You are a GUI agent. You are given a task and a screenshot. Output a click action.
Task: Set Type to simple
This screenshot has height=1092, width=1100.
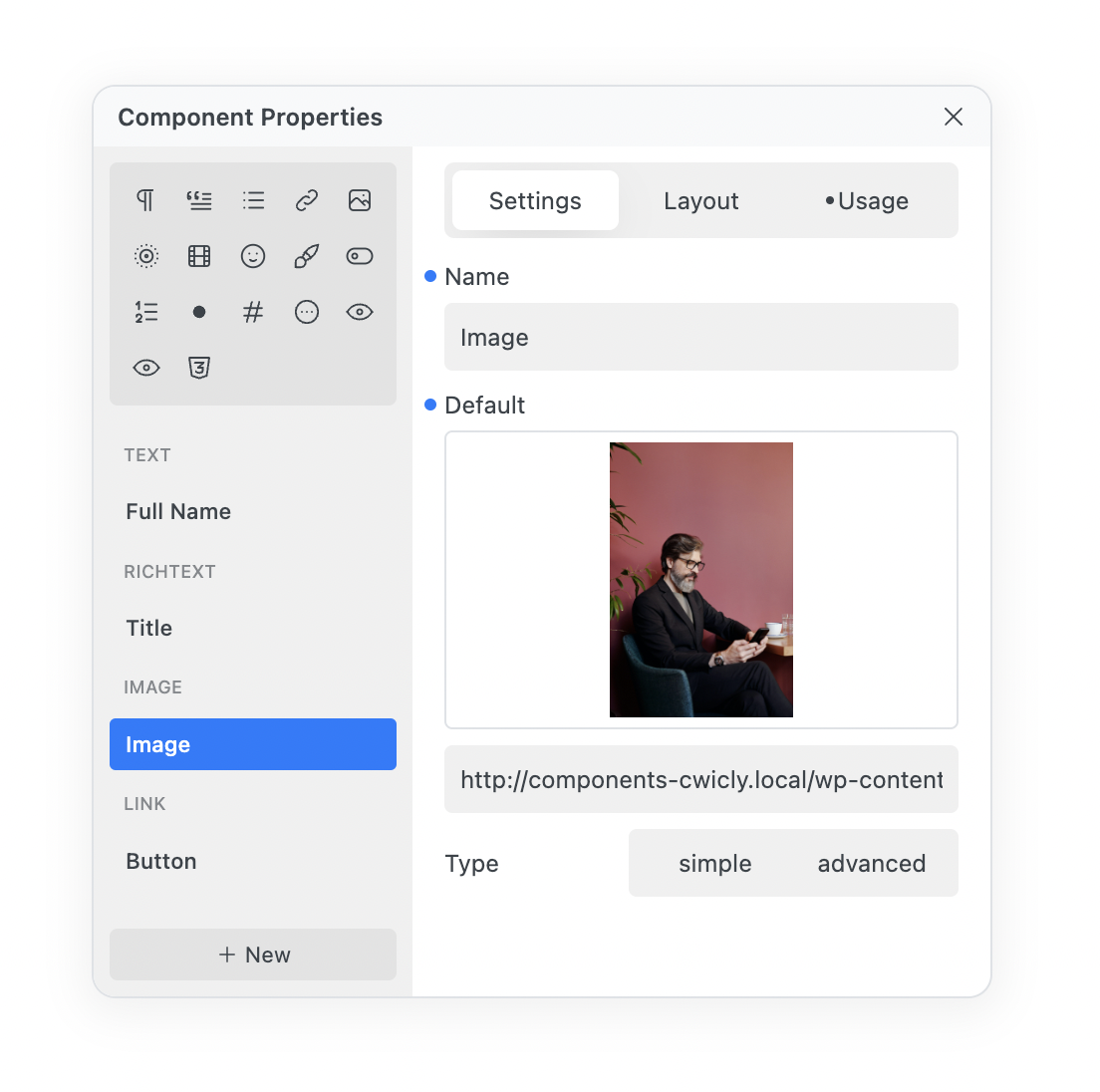714,863
